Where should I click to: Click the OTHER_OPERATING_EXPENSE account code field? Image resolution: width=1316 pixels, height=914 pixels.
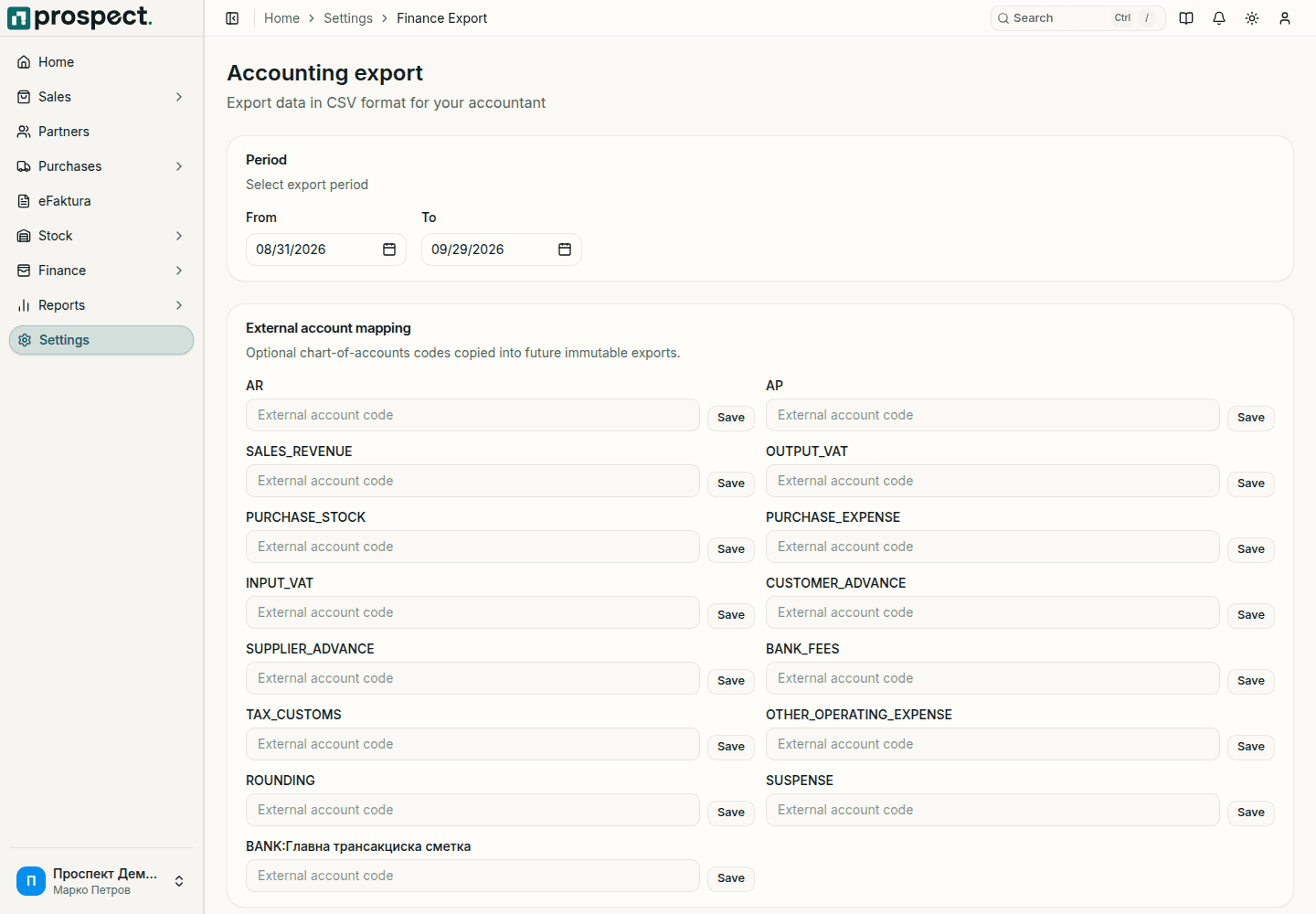(x=992, y=744)
